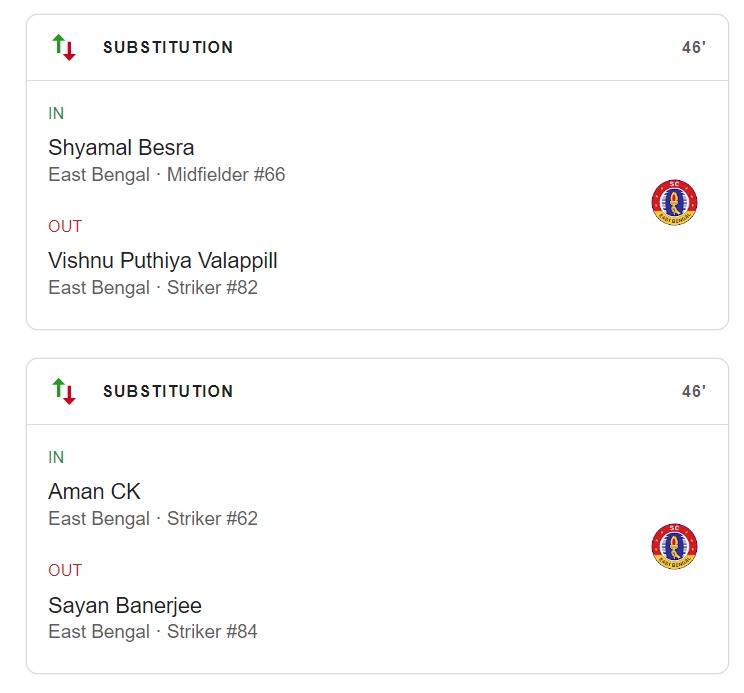Select player Sayan Banerjee
744x693 pixels.
(x=125, y=605)
